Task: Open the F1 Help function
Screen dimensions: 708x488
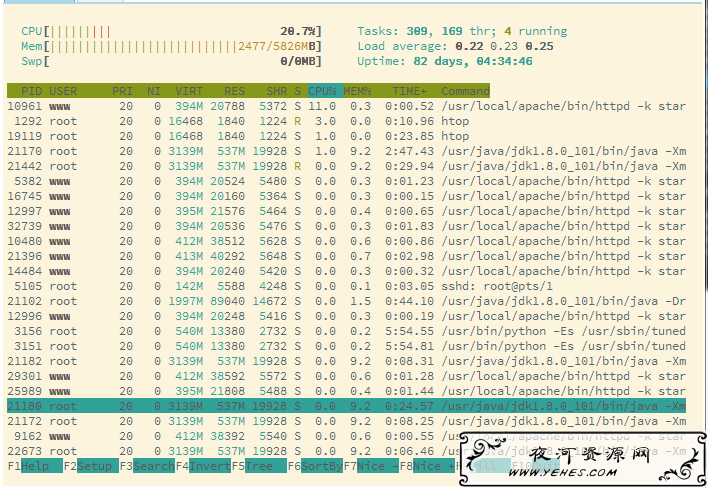Action: 35,466
